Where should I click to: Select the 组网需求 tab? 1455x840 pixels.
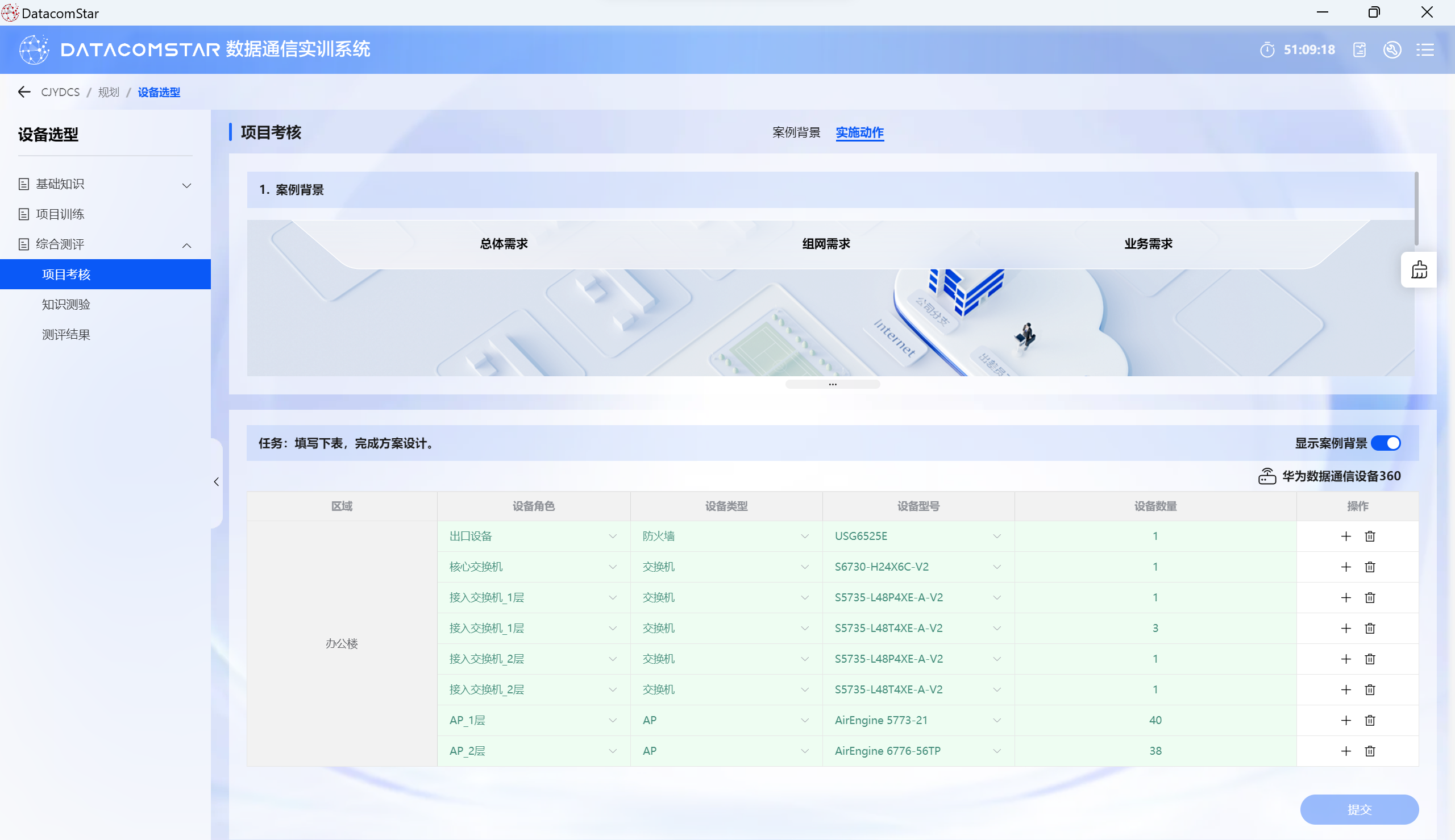click(x=826, y=243)
